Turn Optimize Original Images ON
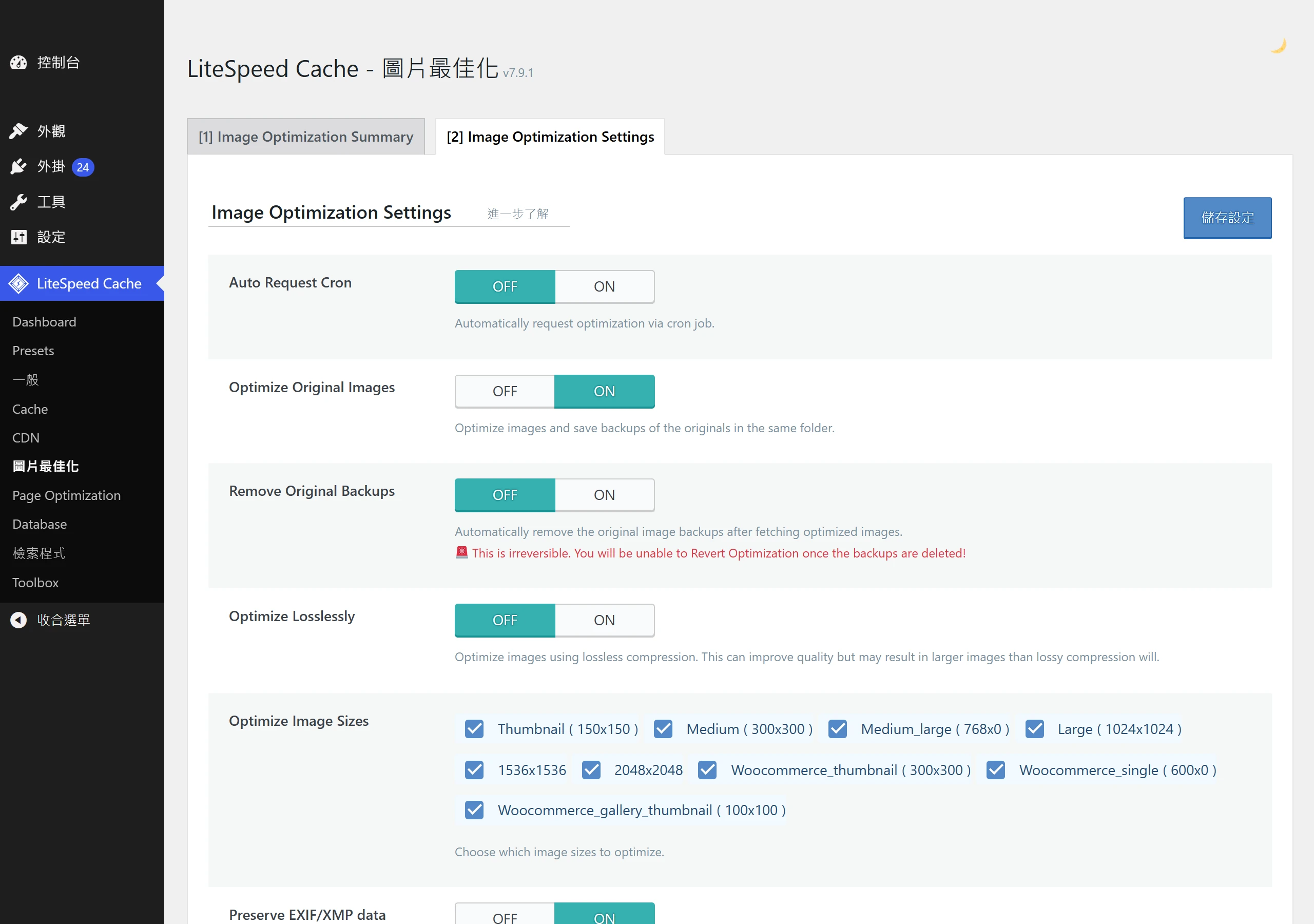 pyautogui.click(x=604, y=392)
